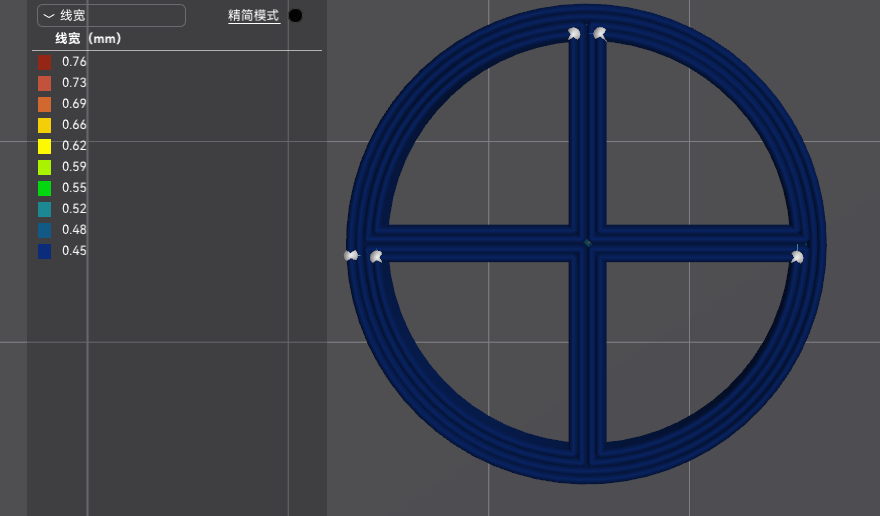This screenshot has width=880, height=516.
Task: Select the inner left seam marker
Action: [376, 257]
